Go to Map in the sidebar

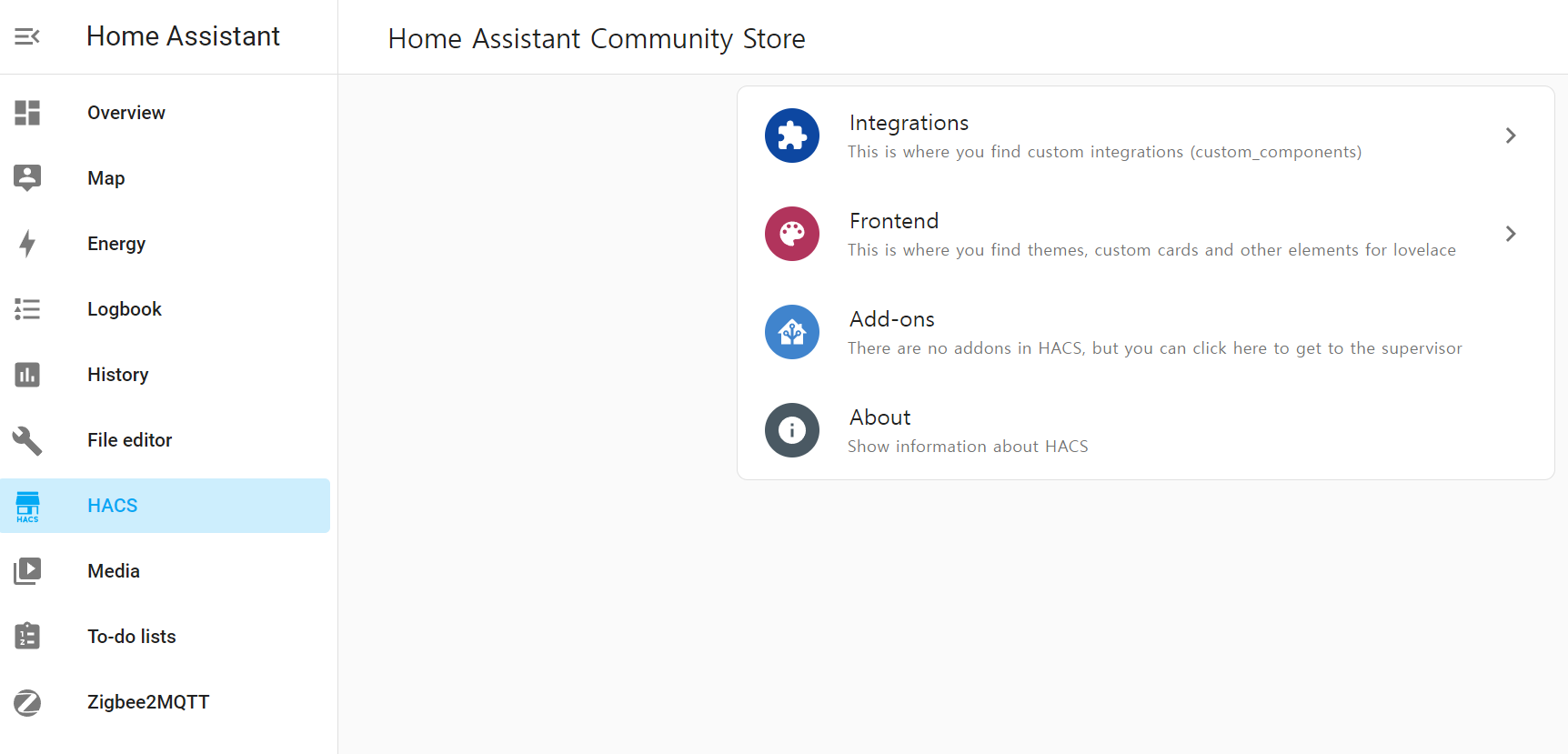106,178
